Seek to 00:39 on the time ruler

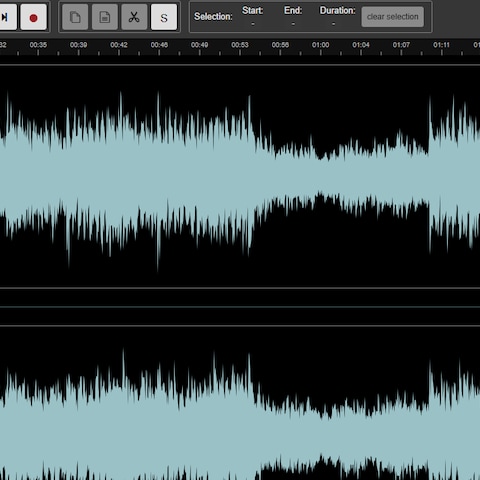(78, 45)
